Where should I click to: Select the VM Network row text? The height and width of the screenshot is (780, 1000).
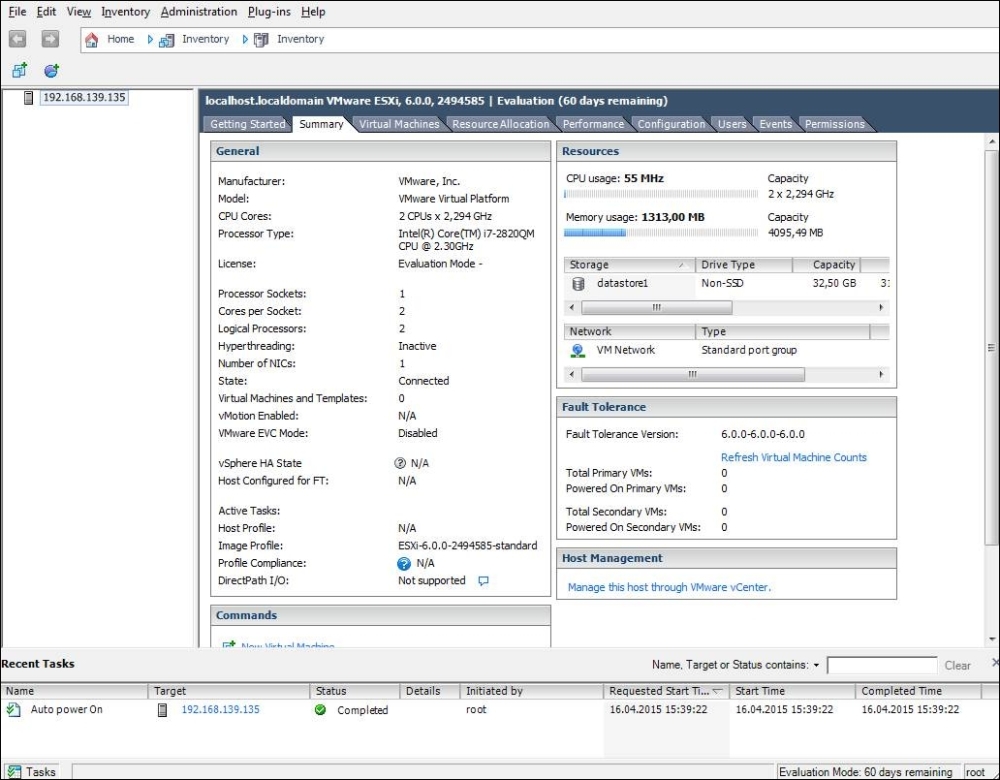[626, 350]
